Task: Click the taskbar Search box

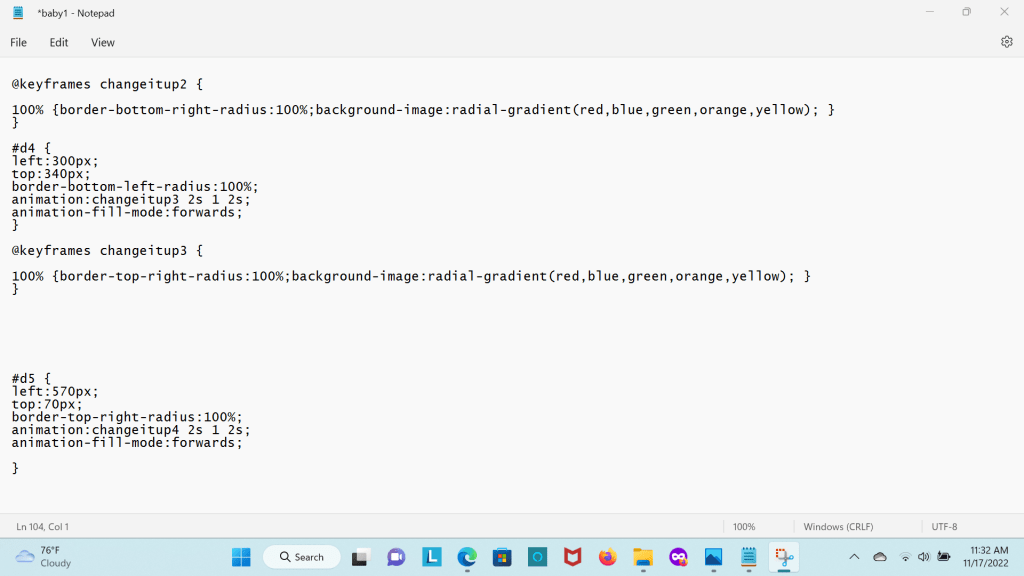Action: point(302,557)
